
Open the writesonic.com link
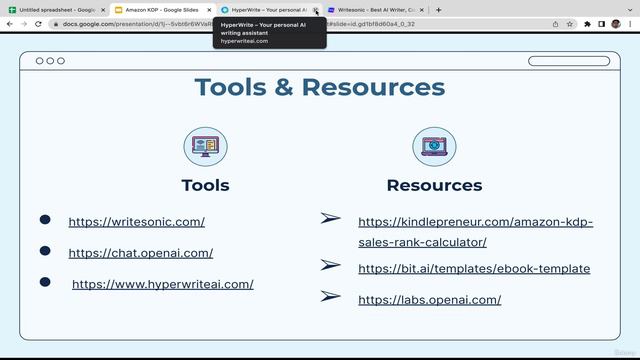(137, 222)
